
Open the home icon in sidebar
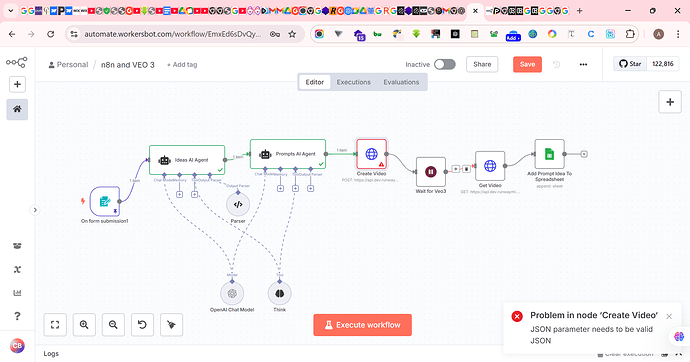point(17,109)
